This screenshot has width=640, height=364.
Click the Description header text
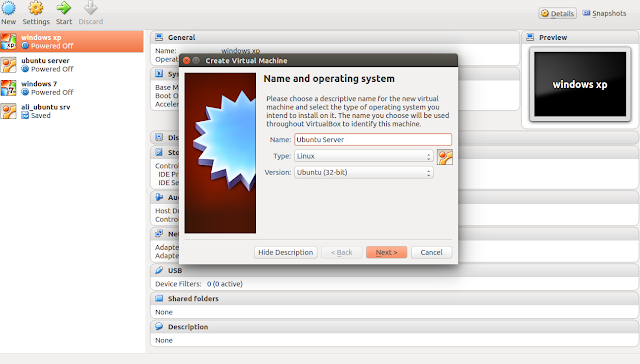[188, 326]
